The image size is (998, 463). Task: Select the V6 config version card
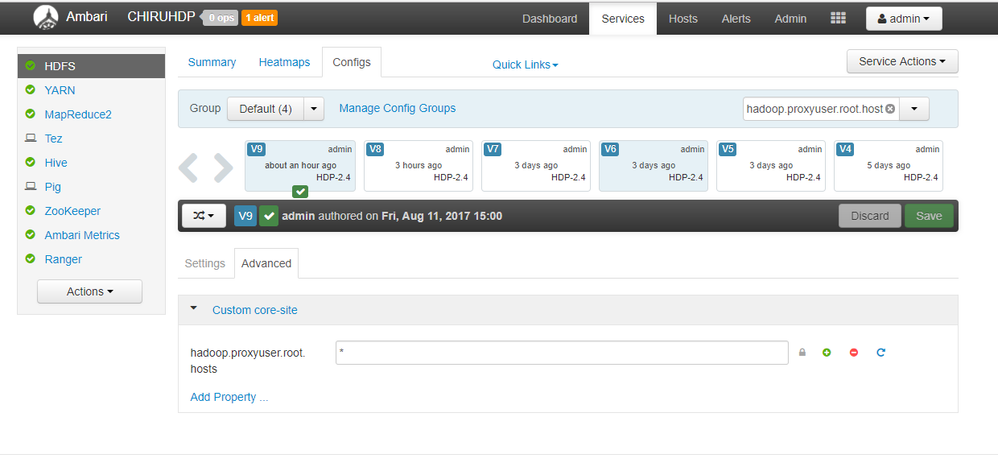tap(653, 166)
